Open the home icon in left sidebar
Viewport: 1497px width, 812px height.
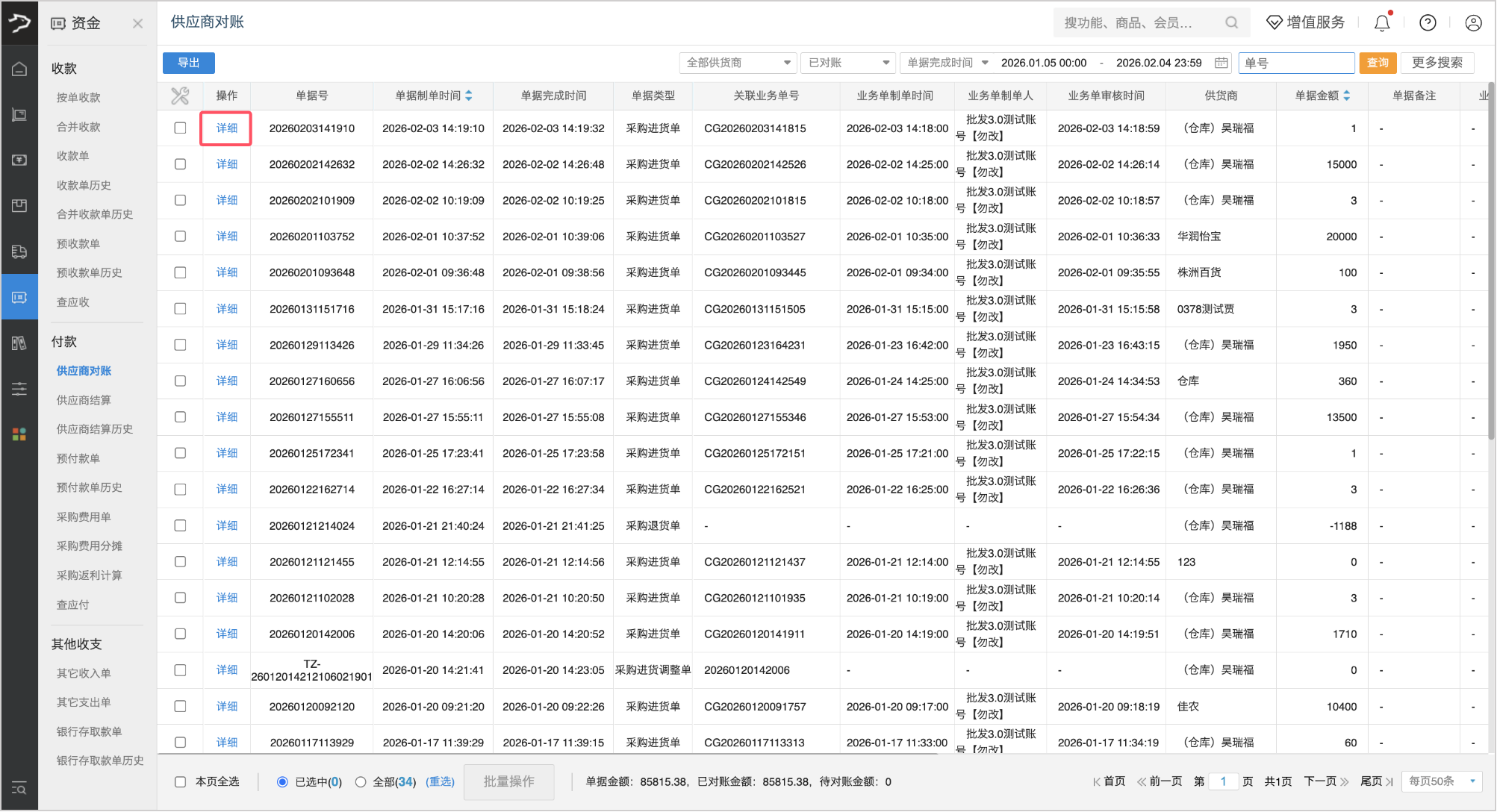pyautogui.click(x=19, y=69)
